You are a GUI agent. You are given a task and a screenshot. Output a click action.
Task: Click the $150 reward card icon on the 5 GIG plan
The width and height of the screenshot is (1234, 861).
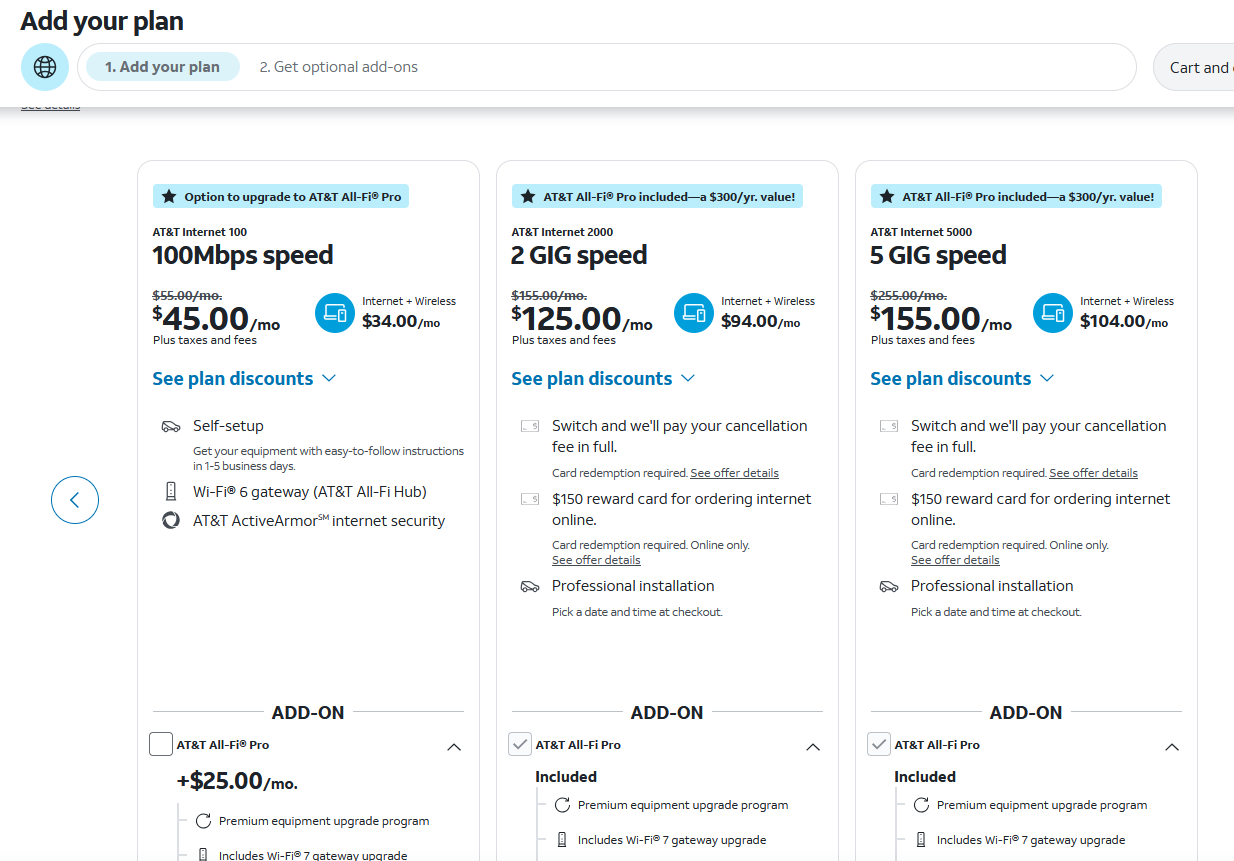tap(889, 499)
